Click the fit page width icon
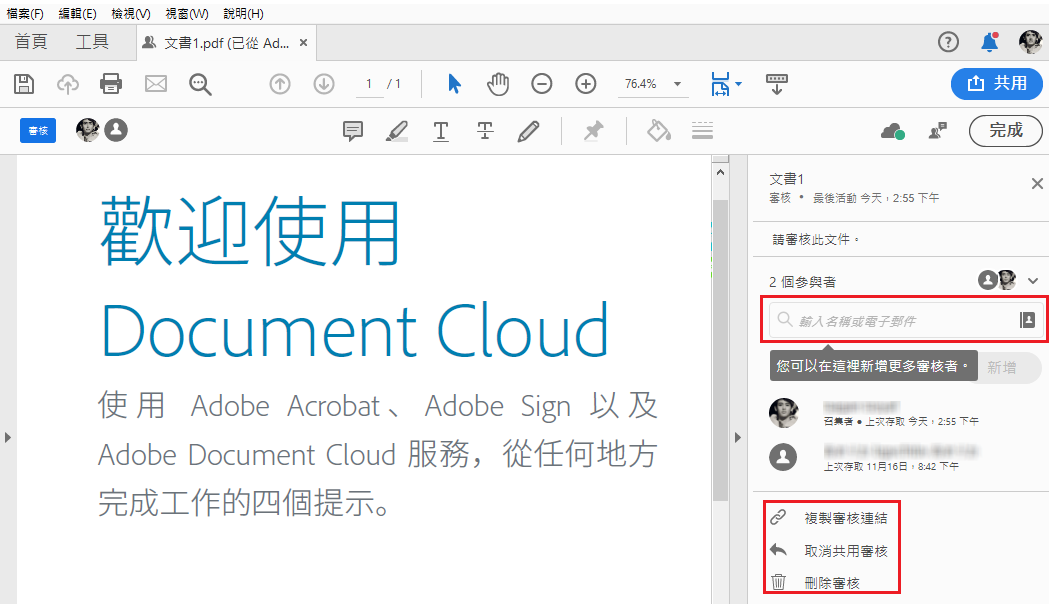 pos(721,84)
